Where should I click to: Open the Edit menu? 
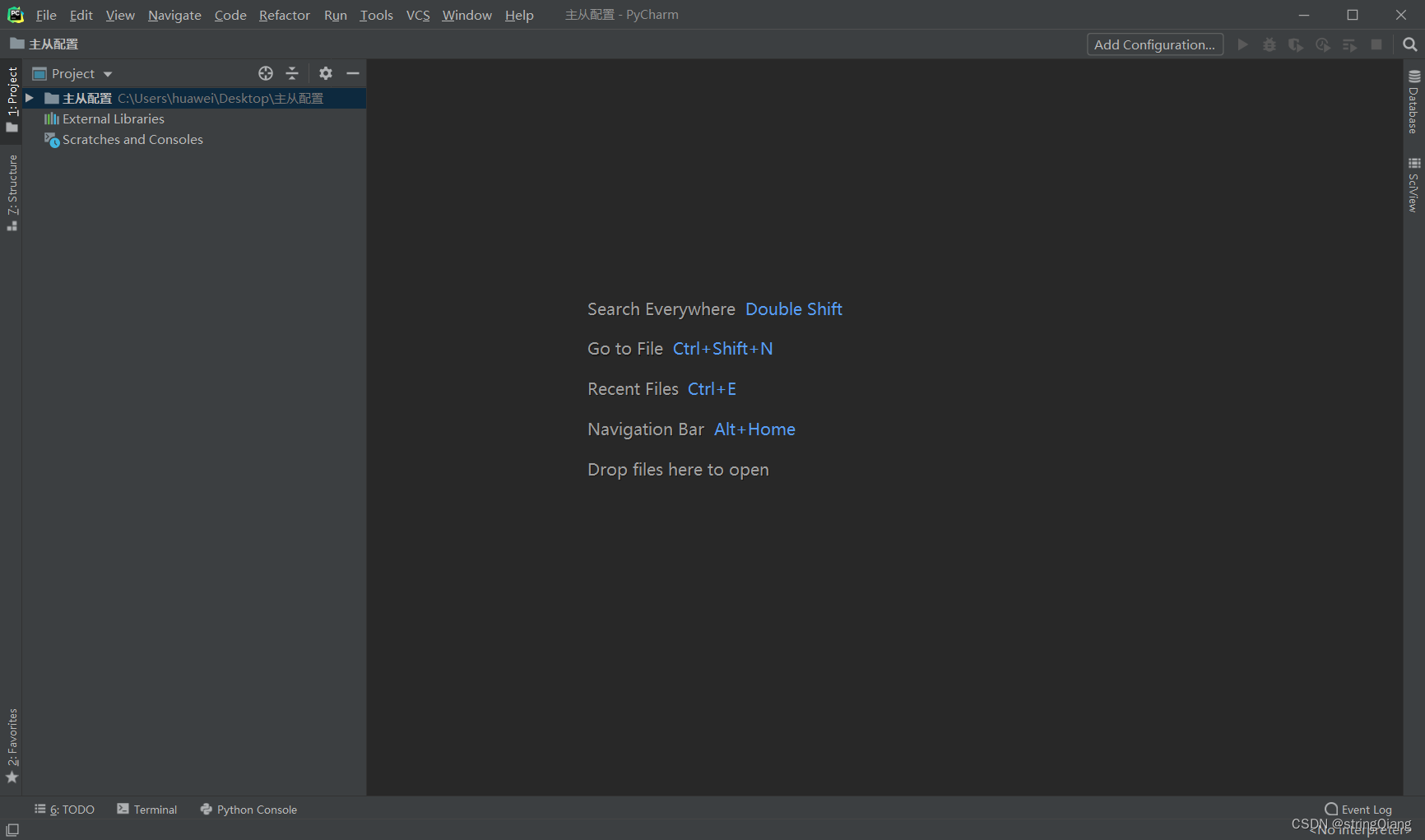(x=81, y=15)
